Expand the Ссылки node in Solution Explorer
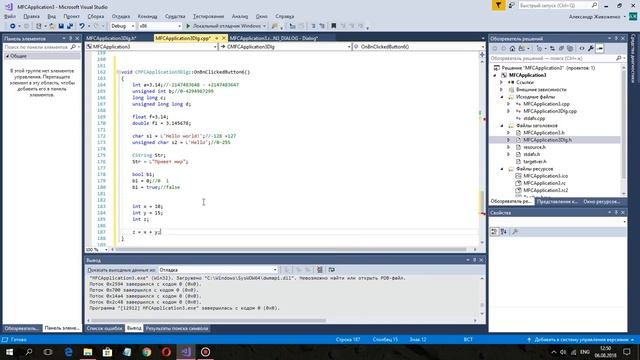This screenshot has height=360, width=640. tap(502, 82)
